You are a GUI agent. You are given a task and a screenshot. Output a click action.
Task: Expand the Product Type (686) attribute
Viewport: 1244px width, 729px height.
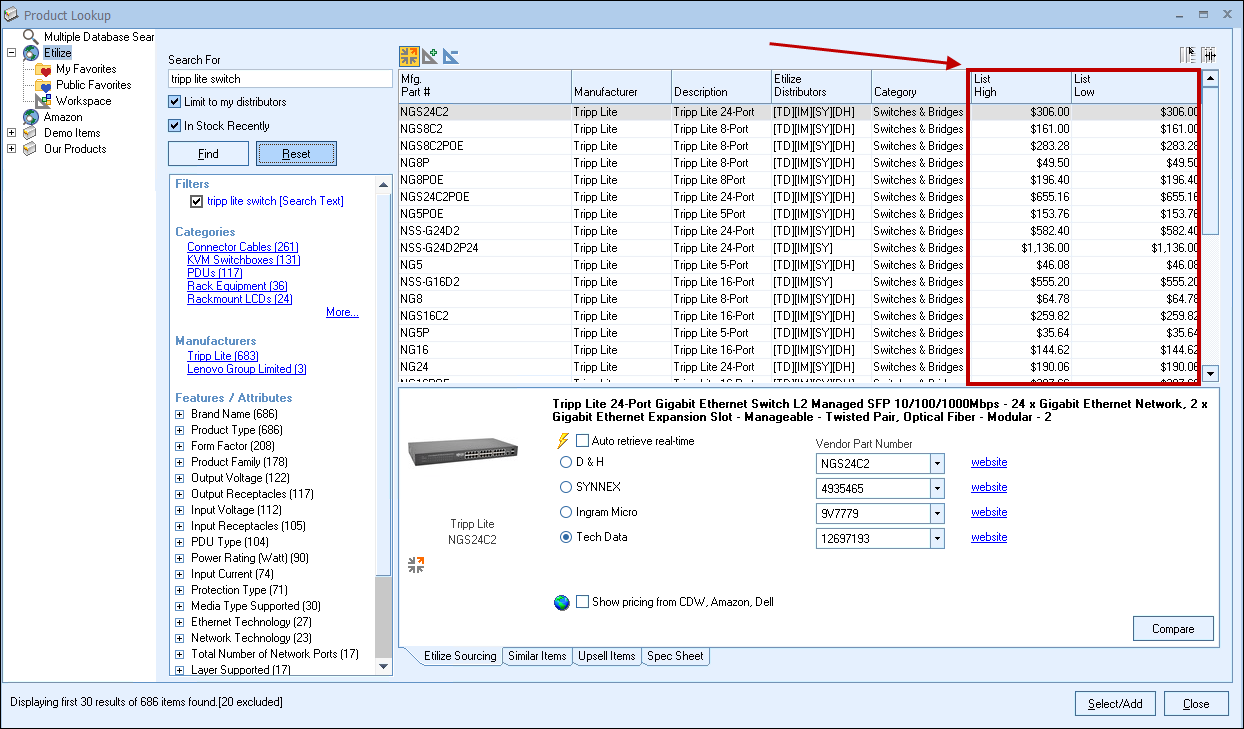pyautogui.click(x=180, y=430)
